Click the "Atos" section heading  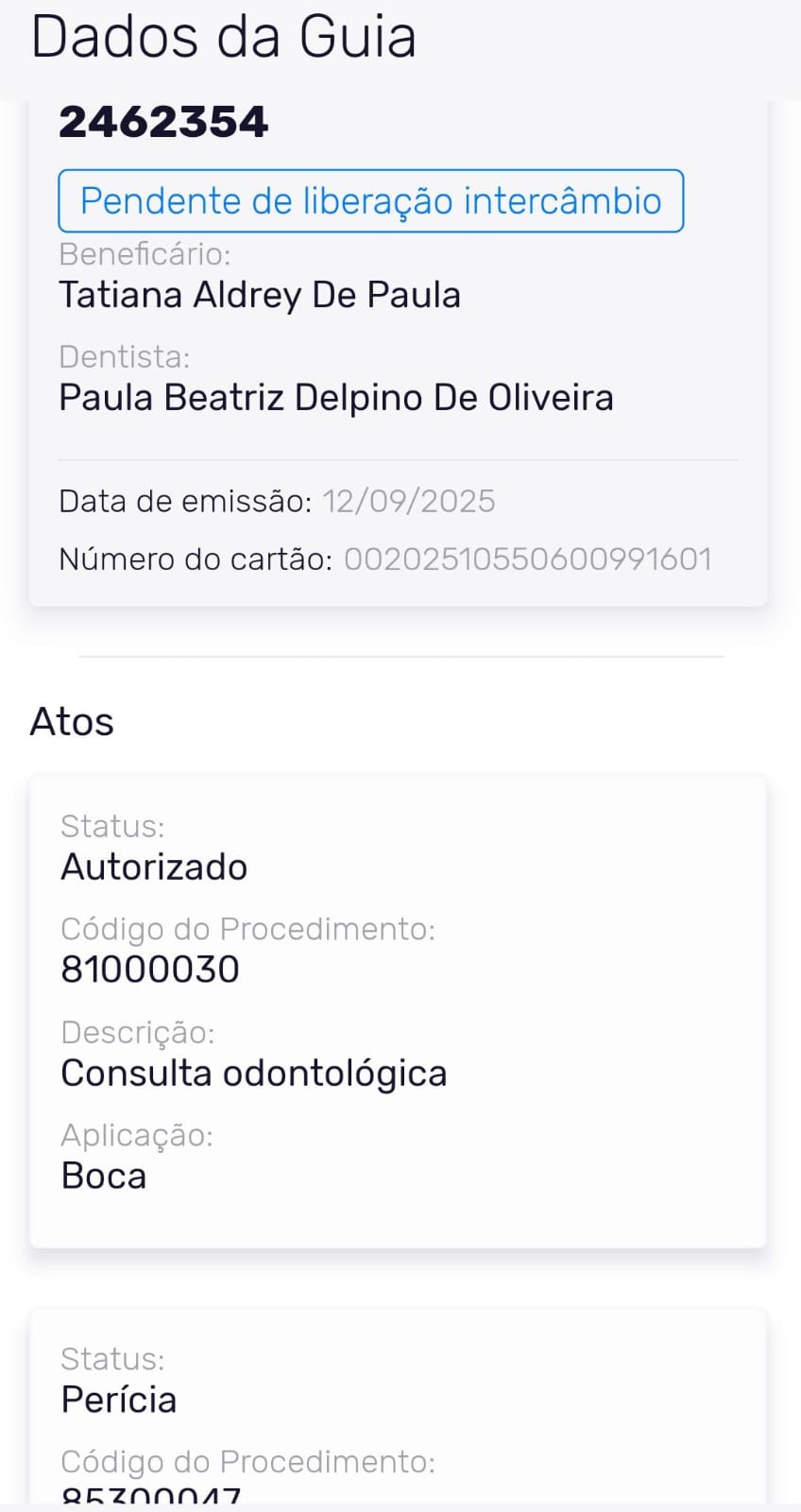click(72, 722)
